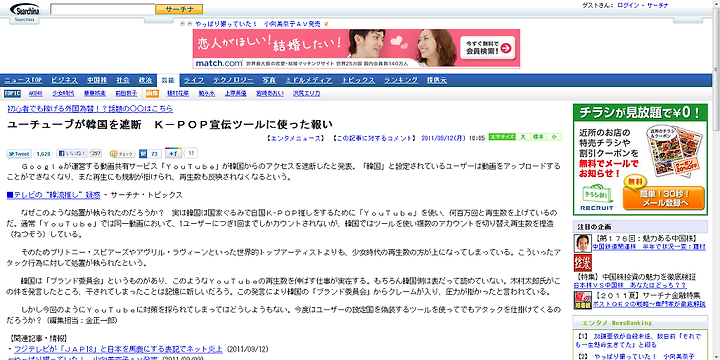This screenshot has width=720, height=360.
Task: Click the scrollbar up arrow
Action: coord(716,3)
